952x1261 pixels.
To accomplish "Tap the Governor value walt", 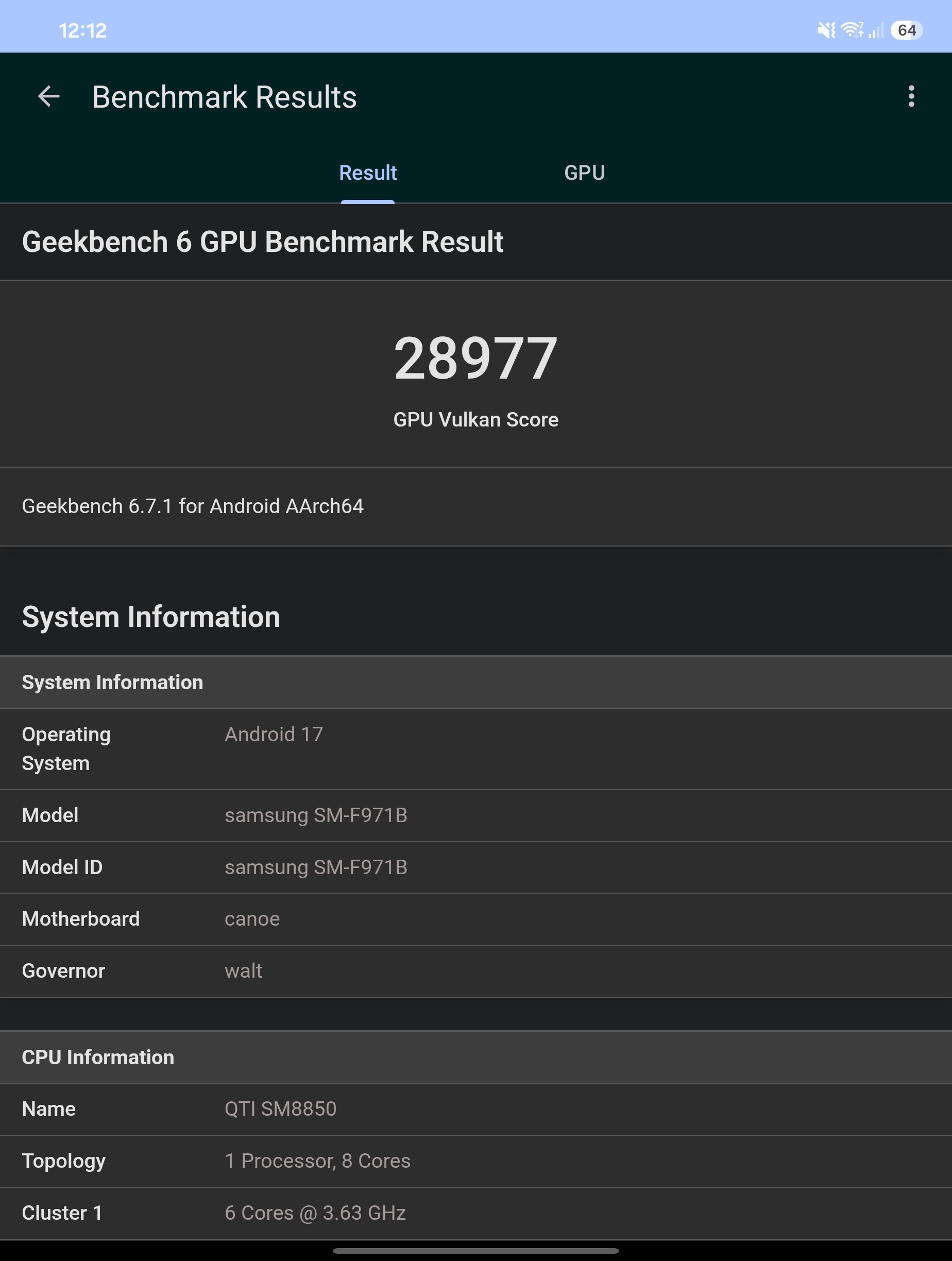I will pyautogui.click(x=244, y=971).
